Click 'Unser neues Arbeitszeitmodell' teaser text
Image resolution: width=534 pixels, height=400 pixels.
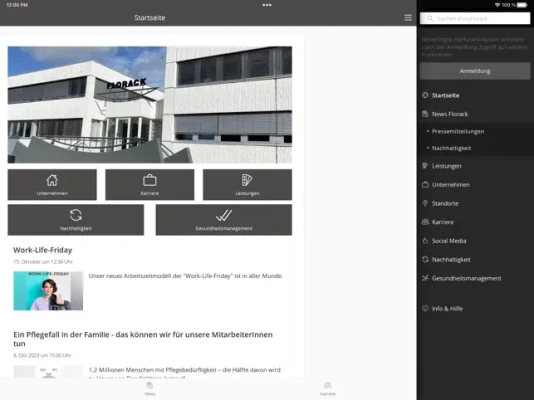(186, 276)
